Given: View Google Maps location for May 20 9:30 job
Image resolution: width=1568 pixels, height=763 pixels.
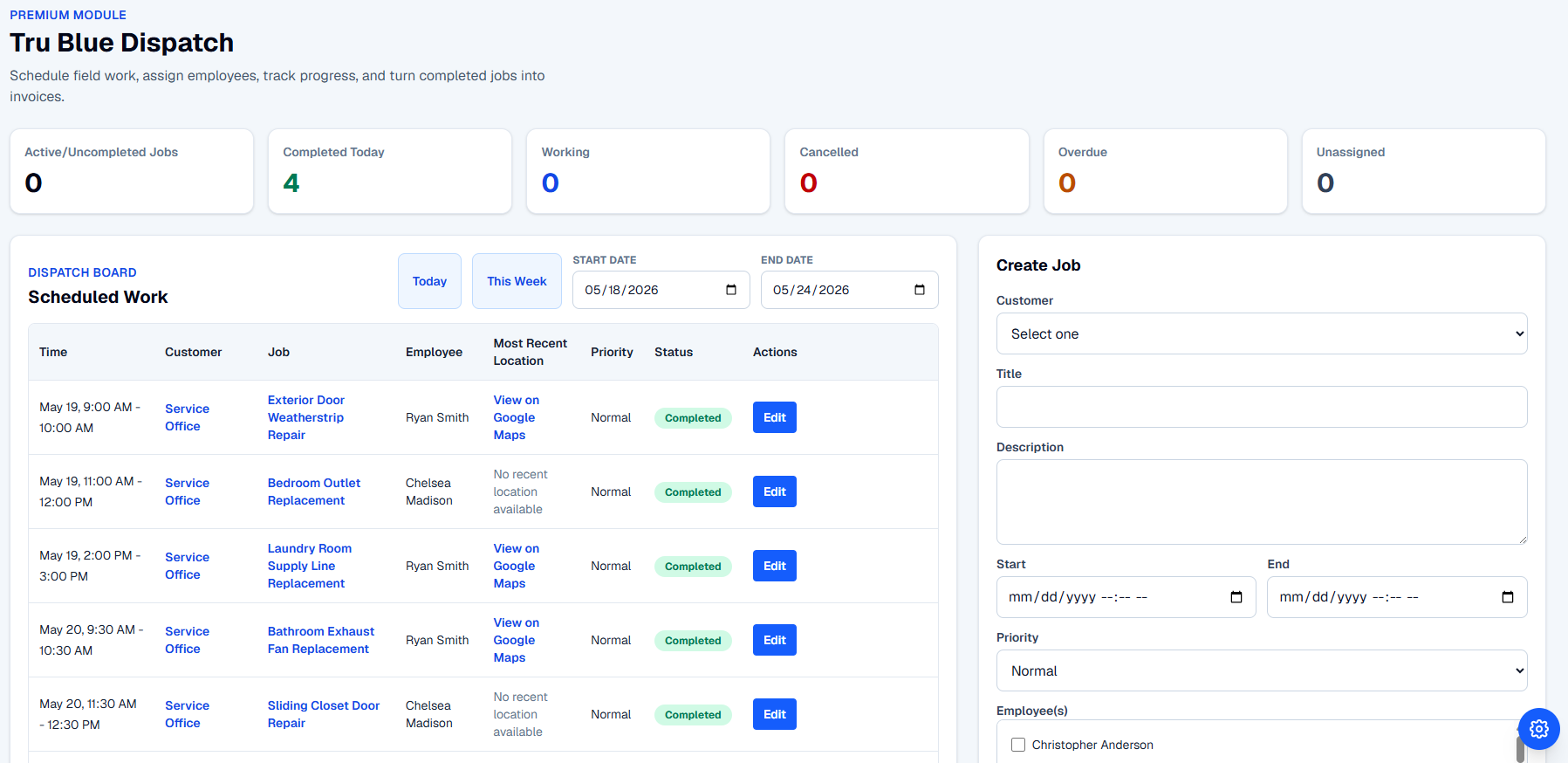Looking at the screenshot, I should [x=517, y=640].
